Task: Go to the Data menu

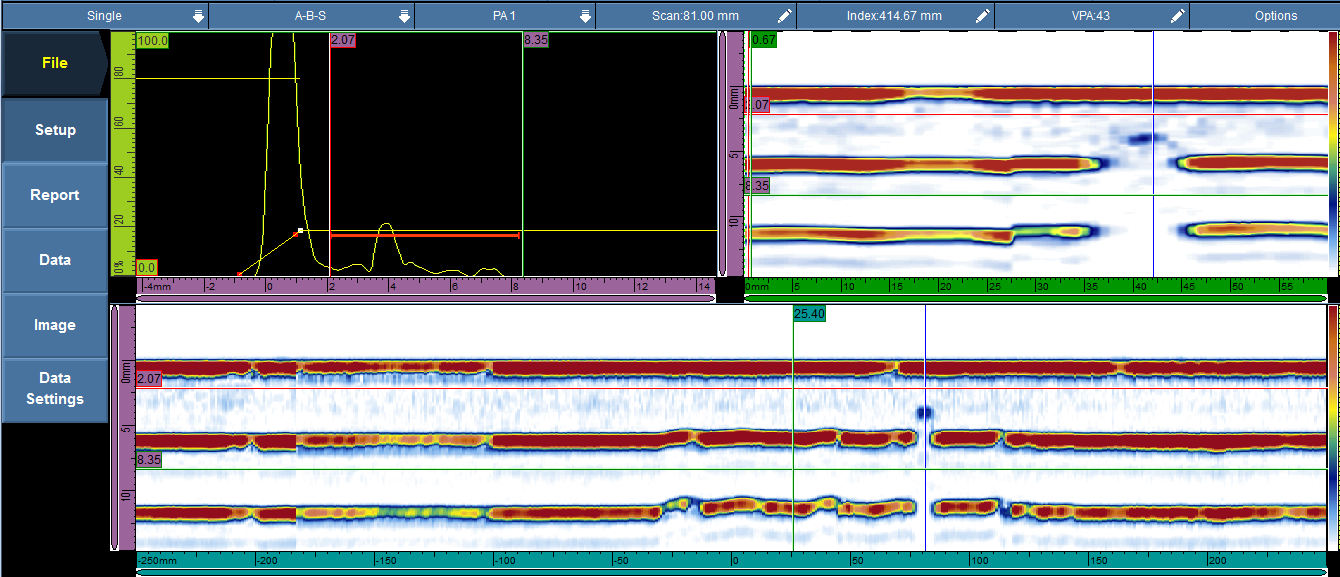Action: 55,260
